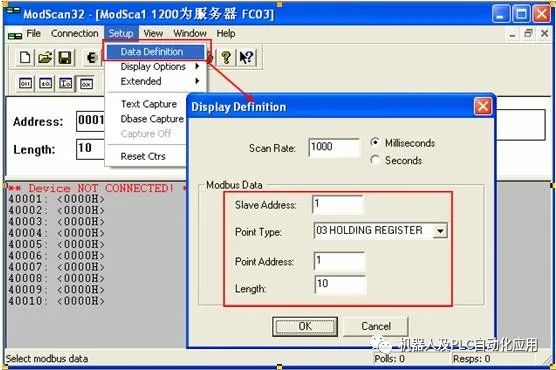Open the View menu
Screen dimensions: 556x370
(x=153, y=34)
